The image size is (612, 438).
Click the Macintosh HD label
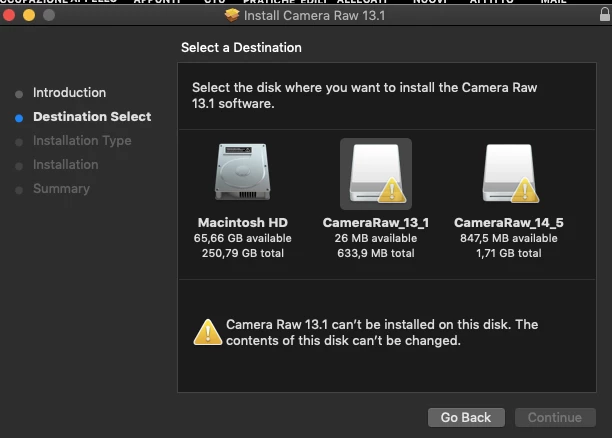[x=243, y=223]
